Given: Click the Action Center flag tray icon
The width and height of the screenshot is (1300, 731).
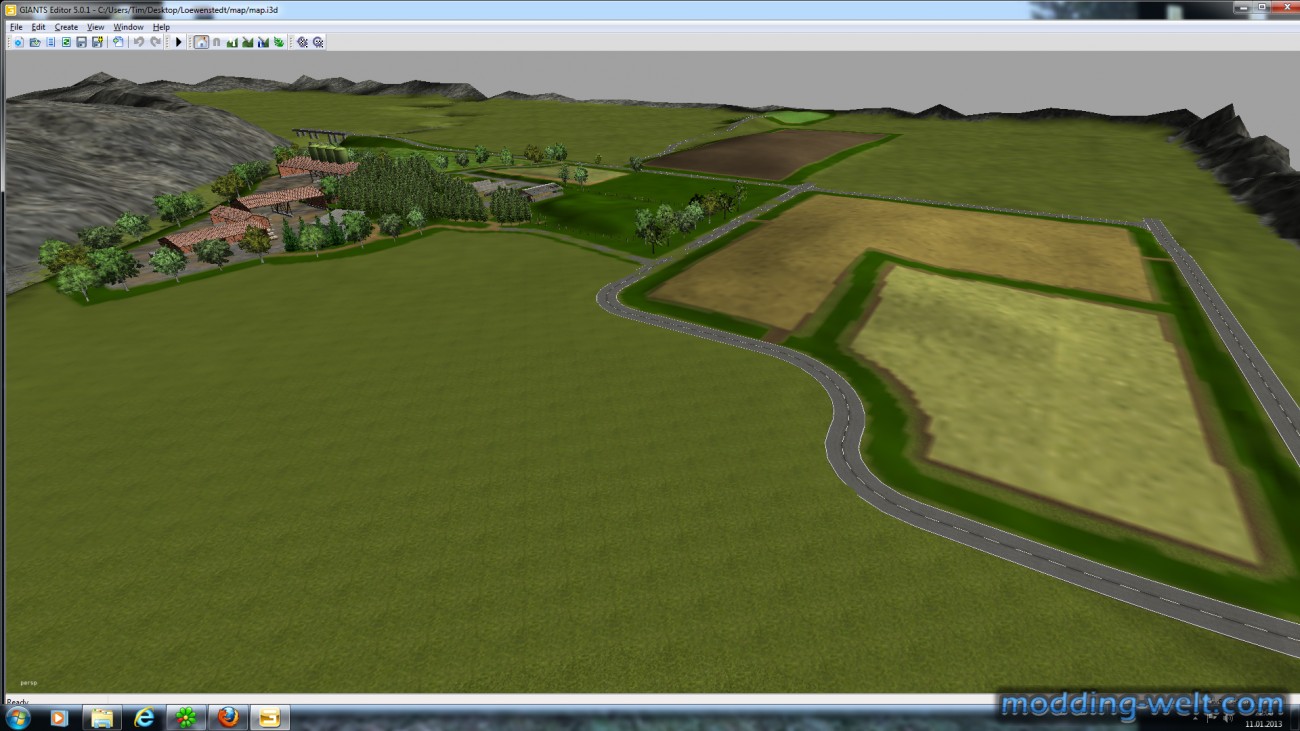Looking at the screenshot, I should coord(1210,718).
